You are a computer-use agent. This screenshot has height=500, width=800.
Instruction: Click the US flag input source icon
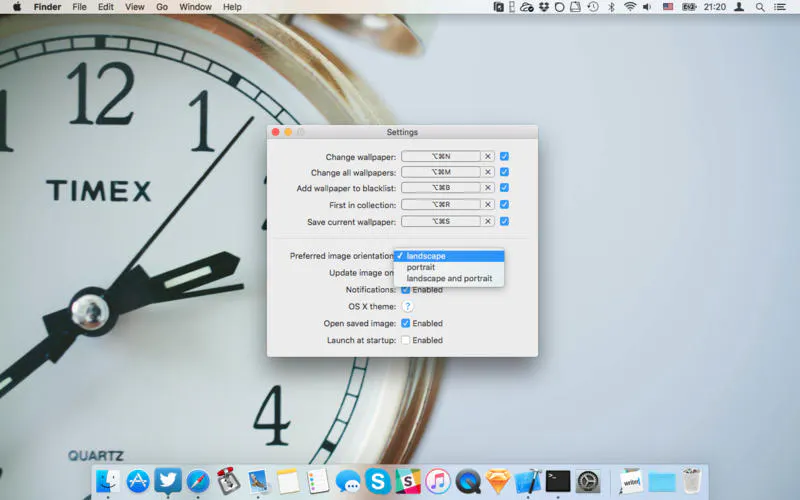[x=668, y=7]
